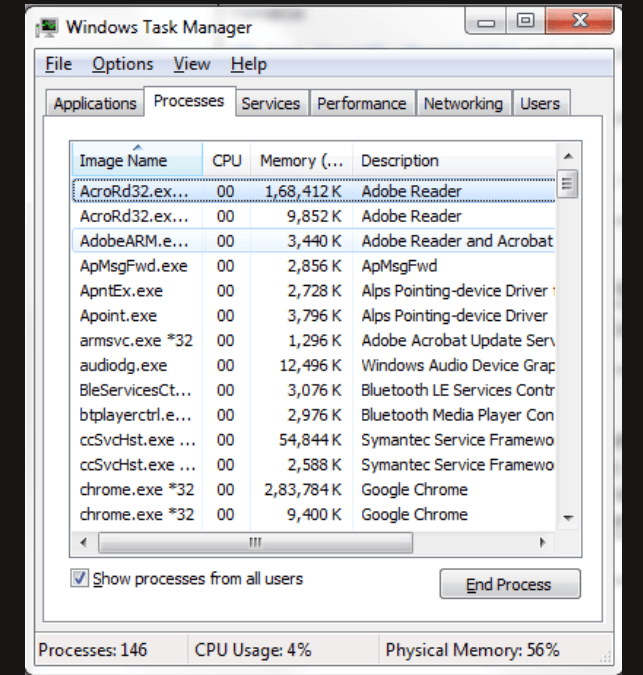
Task: Select the btplayerctrl.e... process
Action: point(314,415)
